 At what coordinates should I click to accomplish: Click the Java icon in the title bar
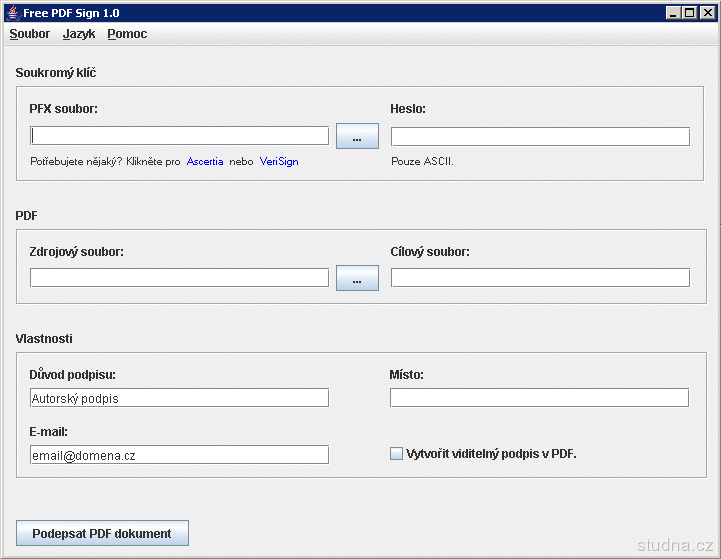coord(12,13)
